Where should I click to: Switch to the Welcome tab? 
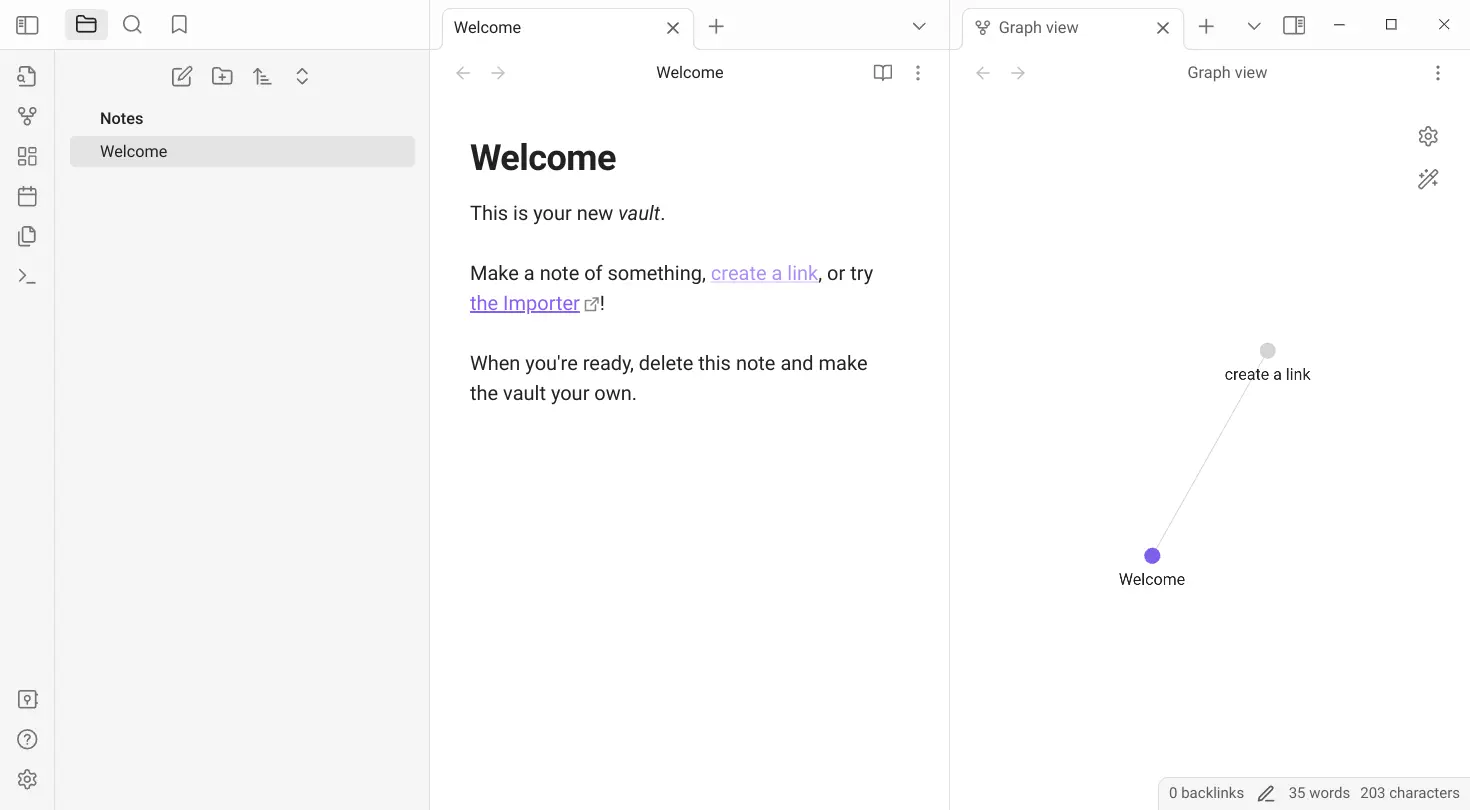tap(567, 28)
